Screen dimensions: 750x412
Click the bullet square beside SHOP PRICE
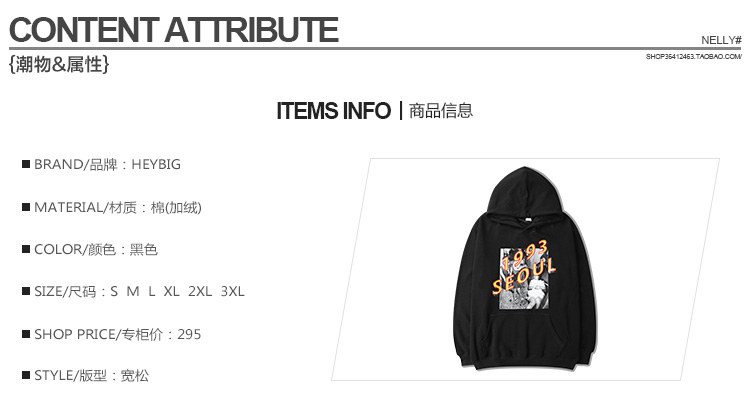point(26,334)
